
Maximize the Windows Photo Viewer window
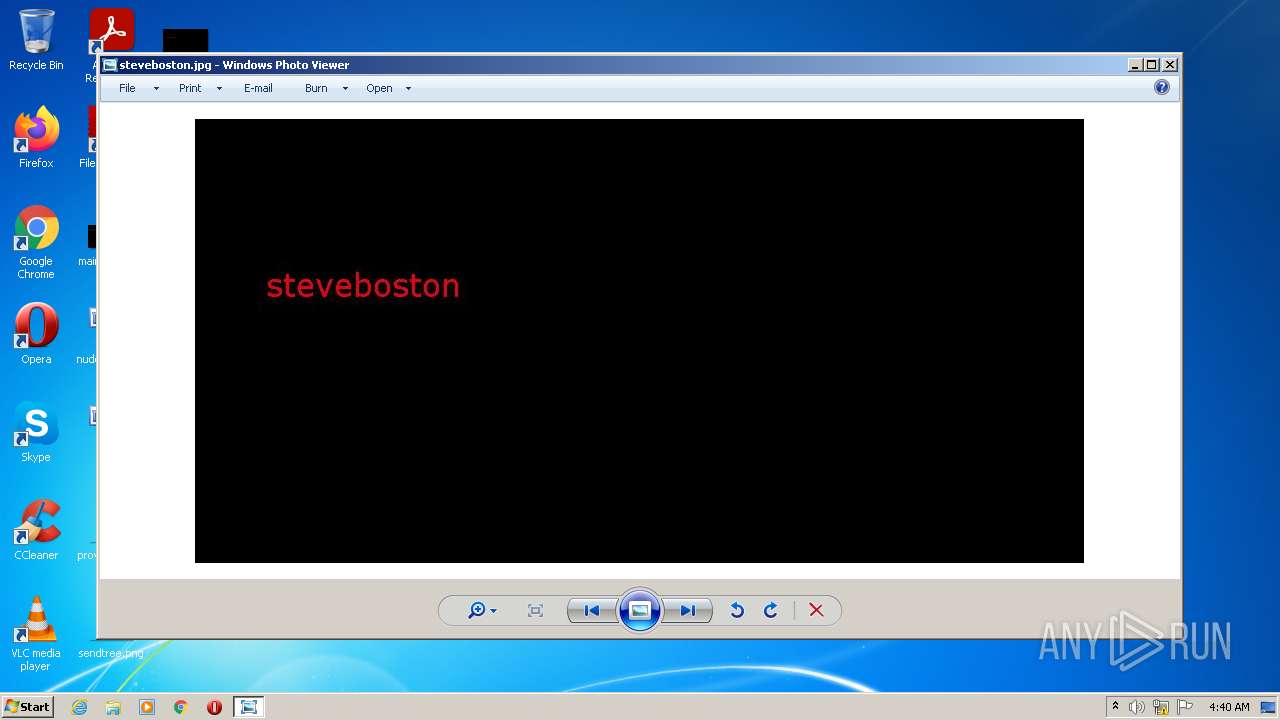(x=1152, y=65)
